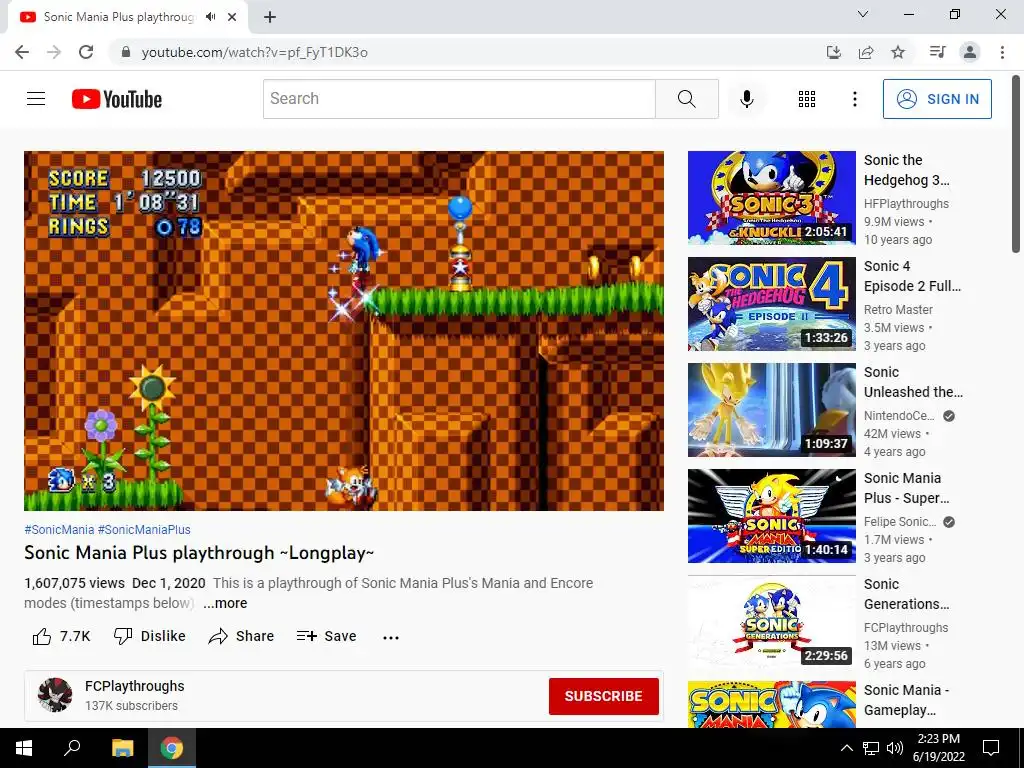Click the Chrome taskbar icon
The image size is (1024, 768).
click(172, 748)
